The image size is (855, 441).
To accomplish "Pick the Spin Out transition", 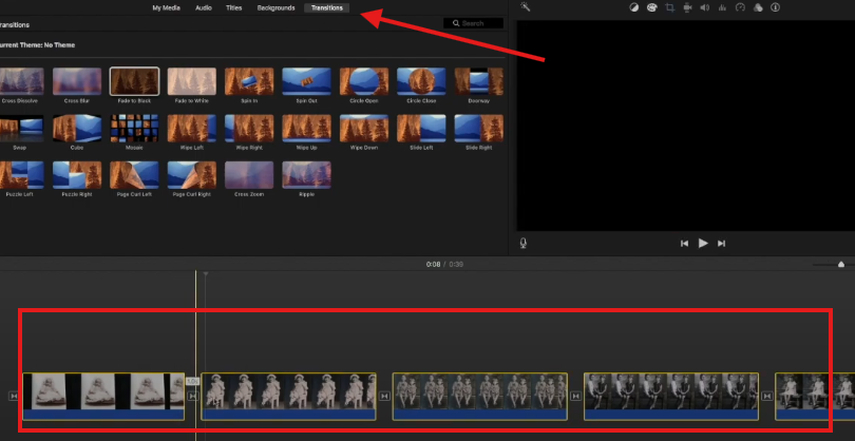I will (x=306, y=82).
